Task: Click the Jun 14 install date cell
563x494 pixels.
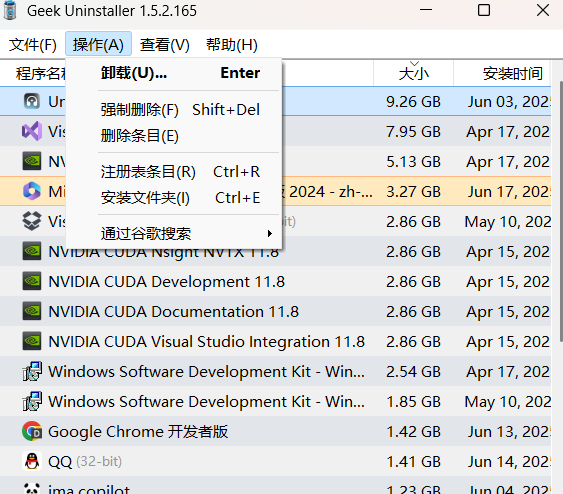Action: click(x=509, y=462)
